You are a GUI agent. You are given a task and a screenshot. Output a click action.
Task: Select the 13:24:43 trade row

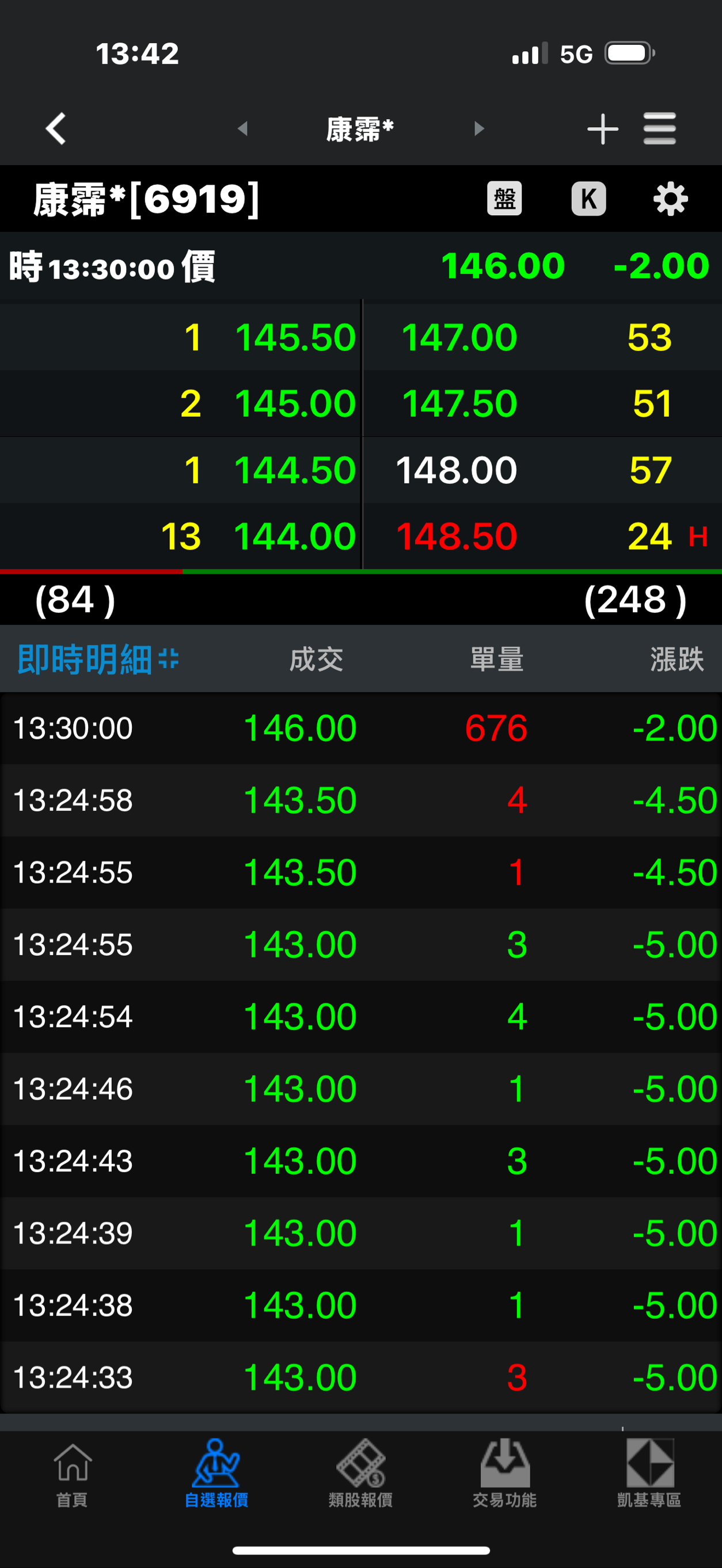(360, 1161)
